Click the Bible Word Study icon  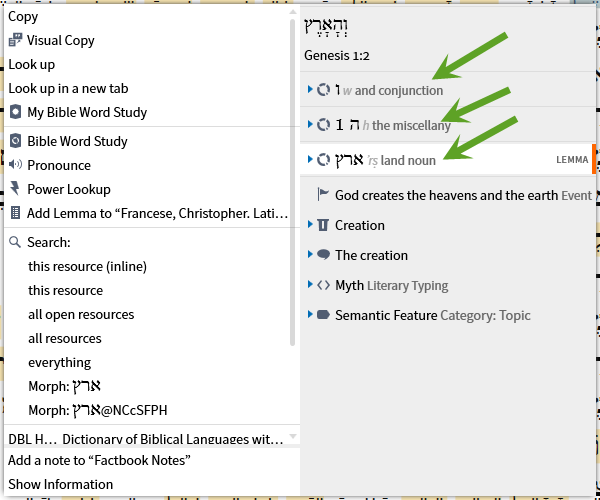pos(15,141)
